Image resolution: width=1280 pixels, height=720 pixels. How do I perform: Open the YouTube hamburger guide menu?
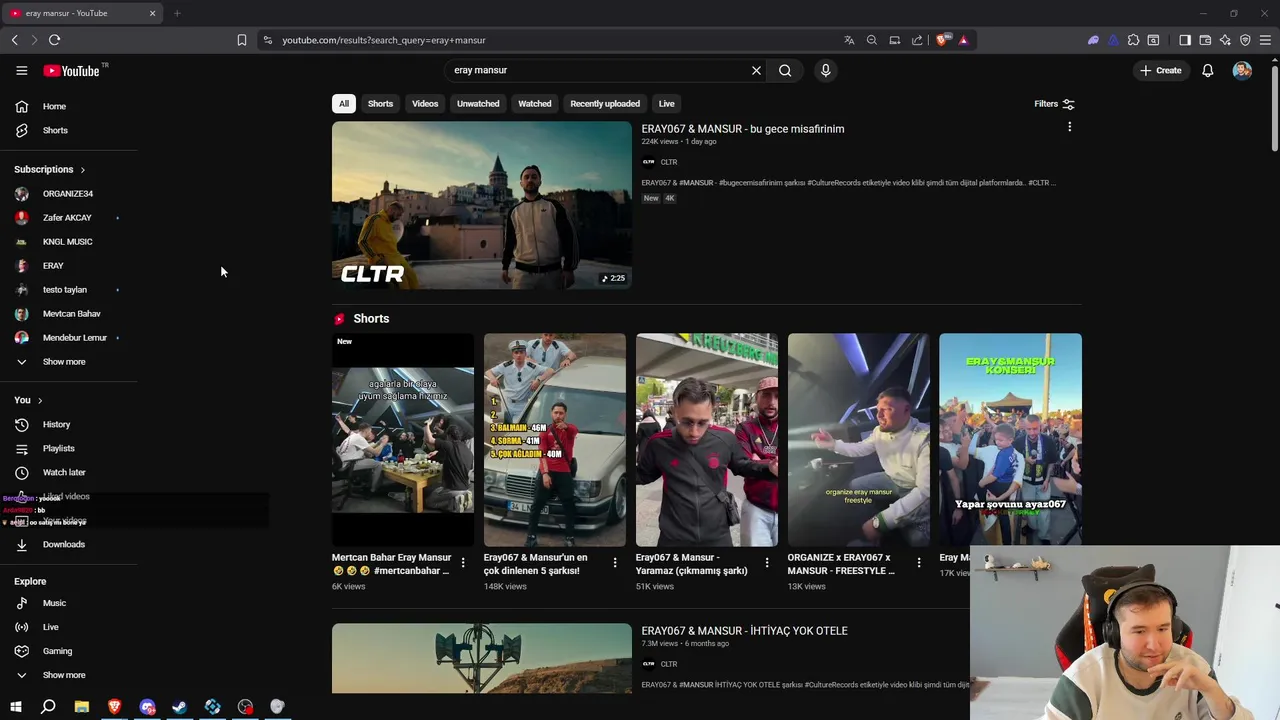click(21, 70)
